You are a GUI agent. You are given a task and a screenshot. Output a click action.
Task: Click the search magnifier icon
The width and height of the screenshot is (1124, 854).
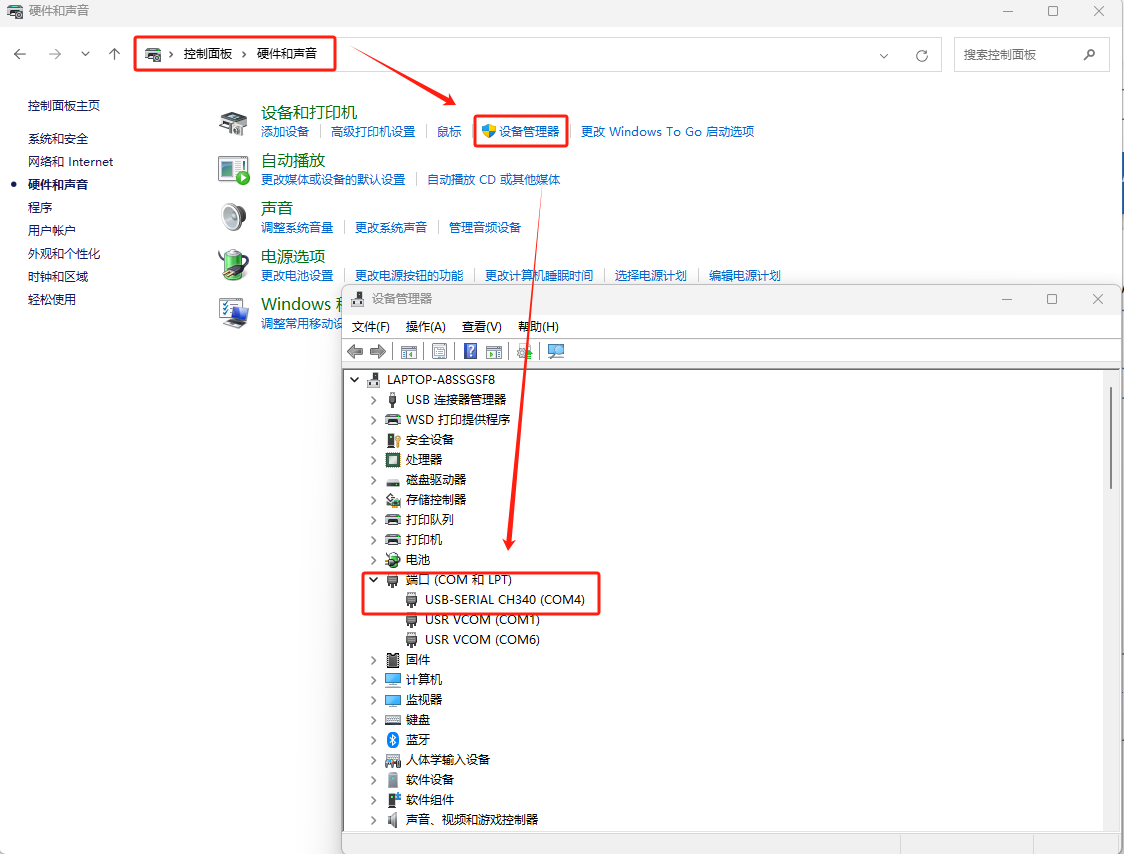pyautogui.click(x=1090, y=54)
